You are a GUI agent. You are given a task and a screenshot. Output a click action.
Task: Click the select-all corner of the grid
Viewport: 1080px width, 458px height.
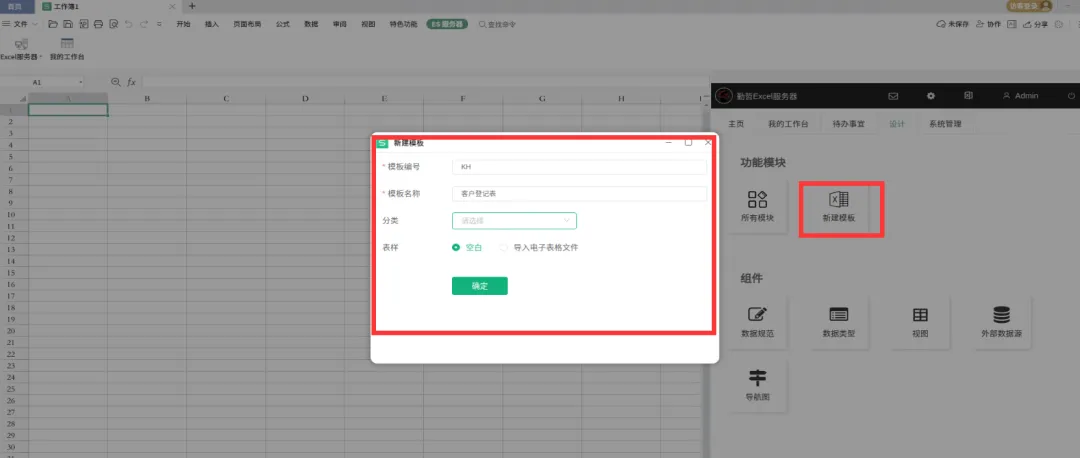[x=21, y=98]
